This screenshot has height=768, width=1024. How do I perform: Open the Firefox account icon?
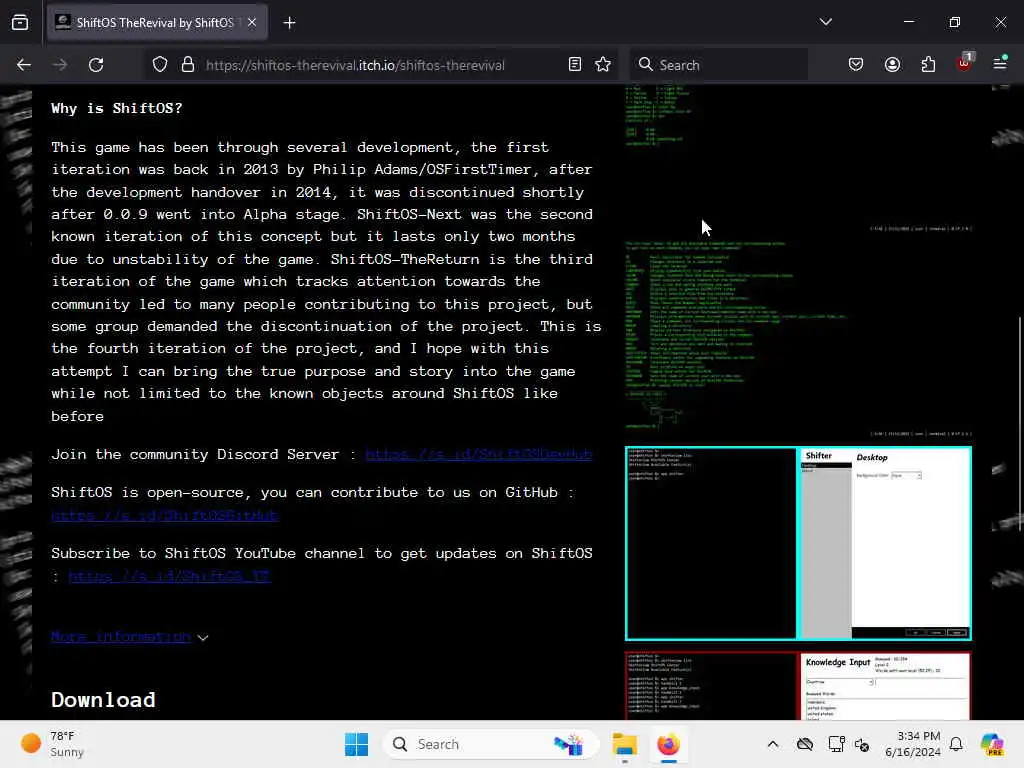(x=892, y=64)
